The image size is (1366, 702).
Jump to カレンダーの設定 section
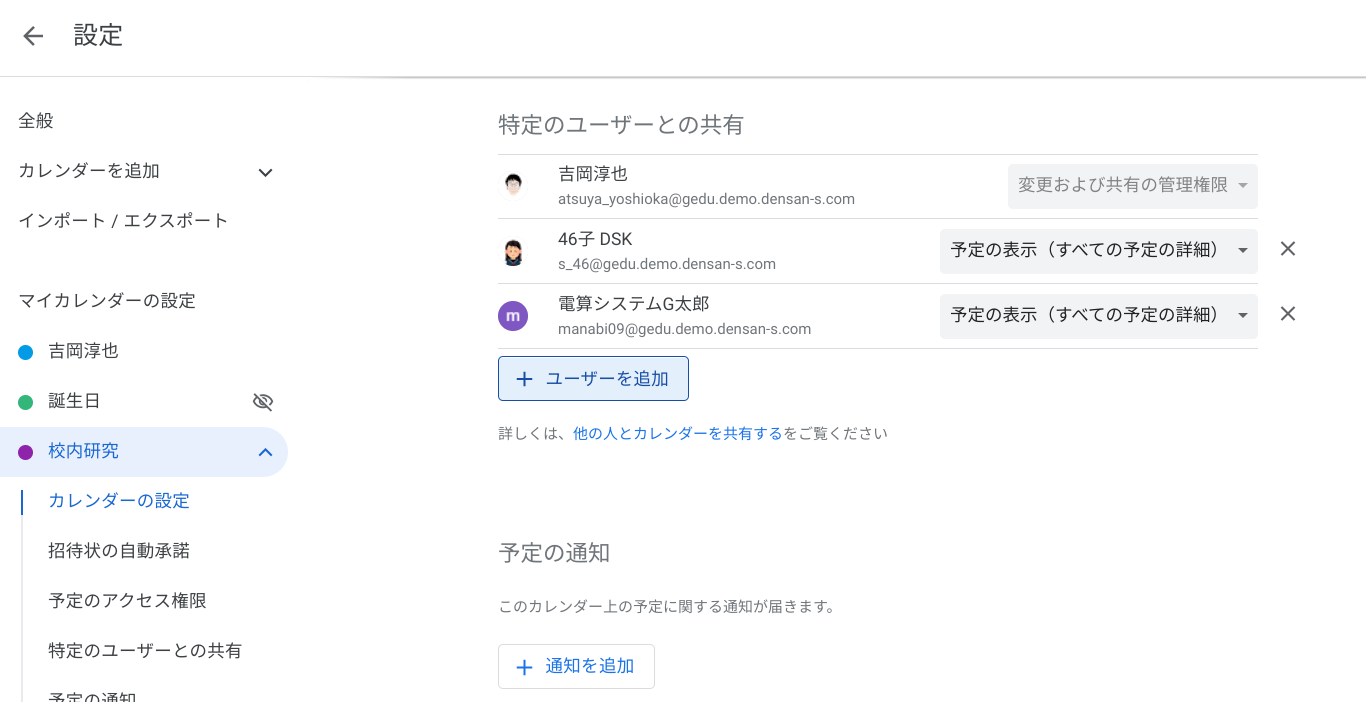pyautogui.click(x=119, y=501)
